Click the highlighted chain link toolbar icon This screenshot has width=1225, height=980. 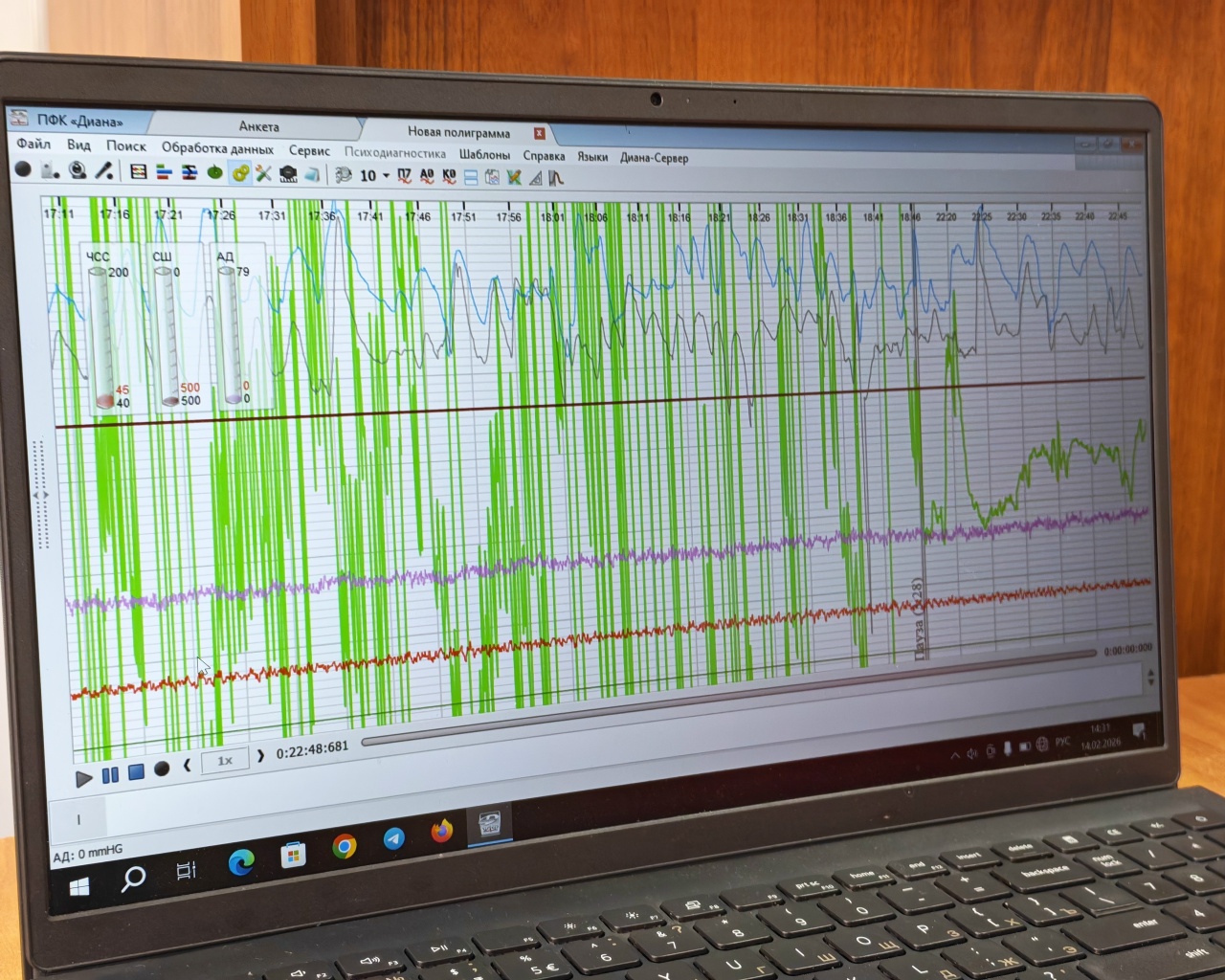[239, 173]
